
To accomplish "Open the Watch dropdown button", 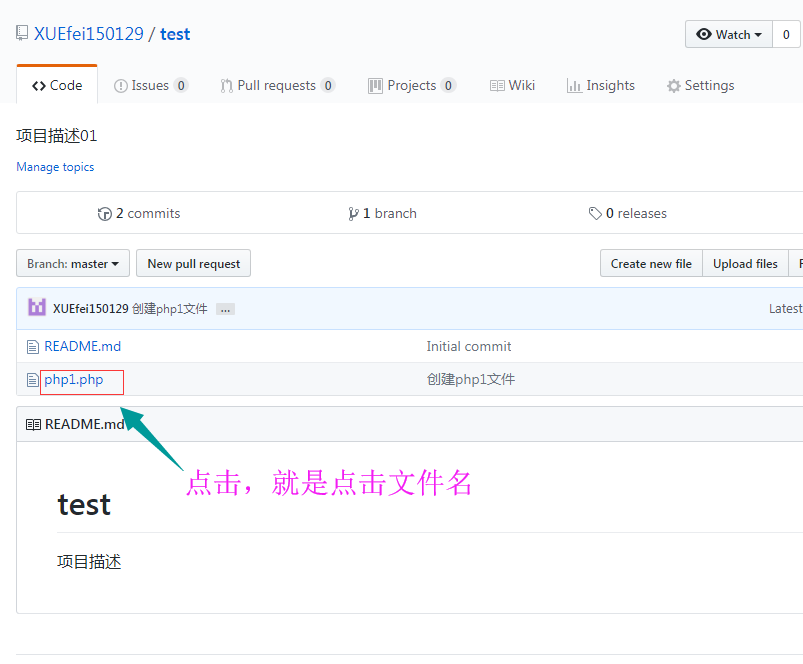I will pyautogui.click(x=729, y=34).
